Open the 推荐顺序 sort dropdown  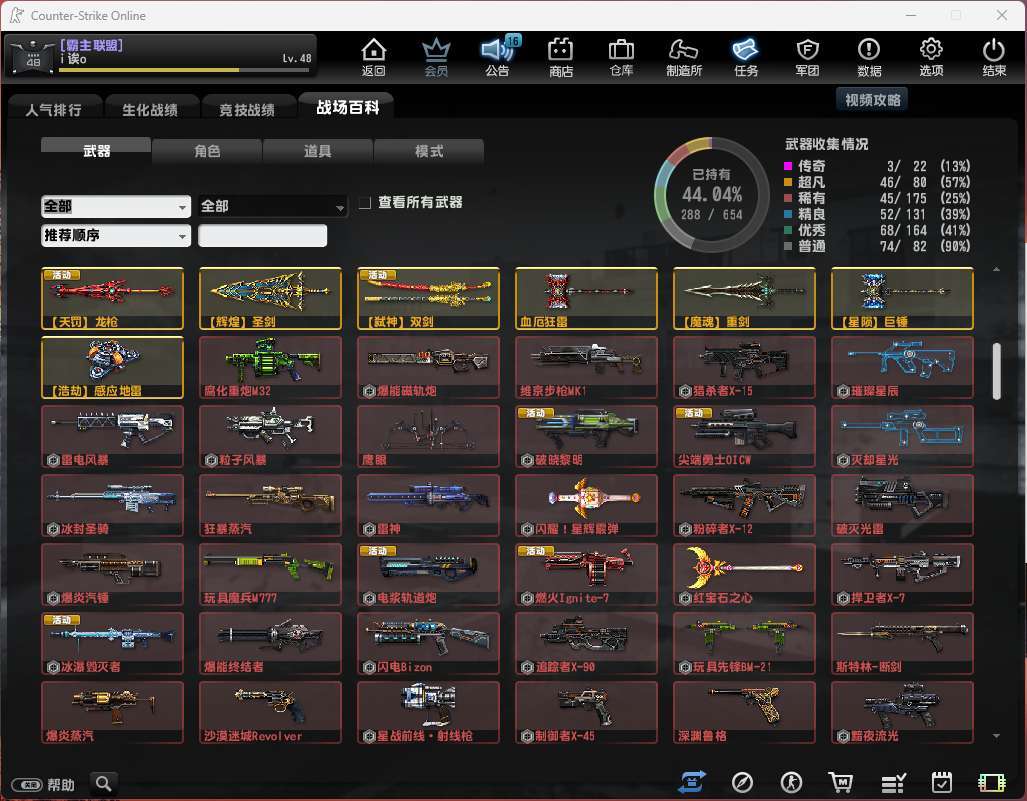(116, 235)
